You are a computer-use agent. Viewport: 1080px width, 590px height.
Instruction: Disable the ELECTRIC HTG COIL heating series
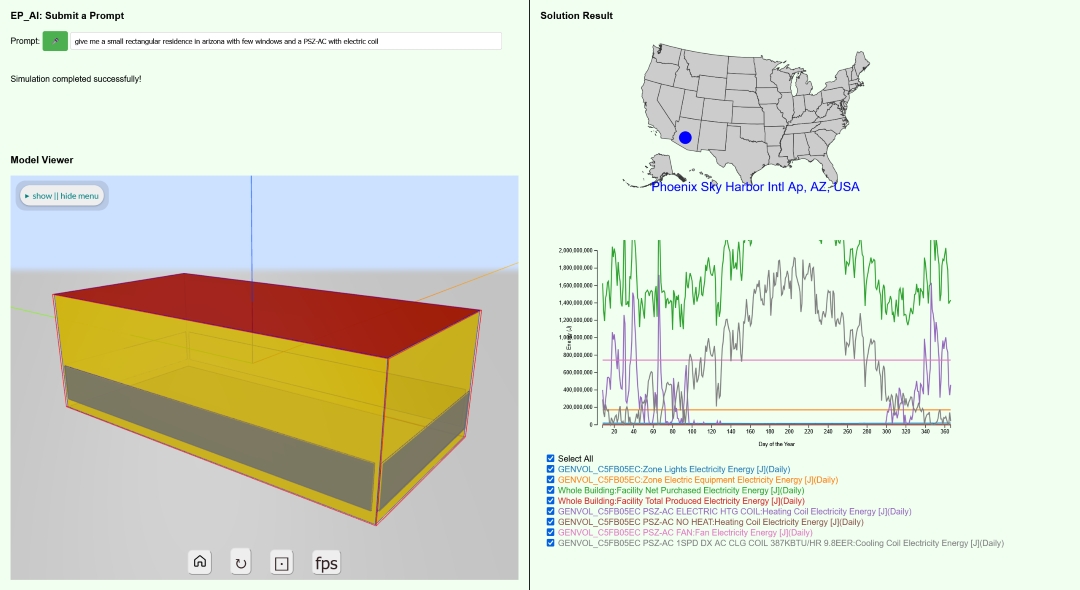(x=551, y=512)
